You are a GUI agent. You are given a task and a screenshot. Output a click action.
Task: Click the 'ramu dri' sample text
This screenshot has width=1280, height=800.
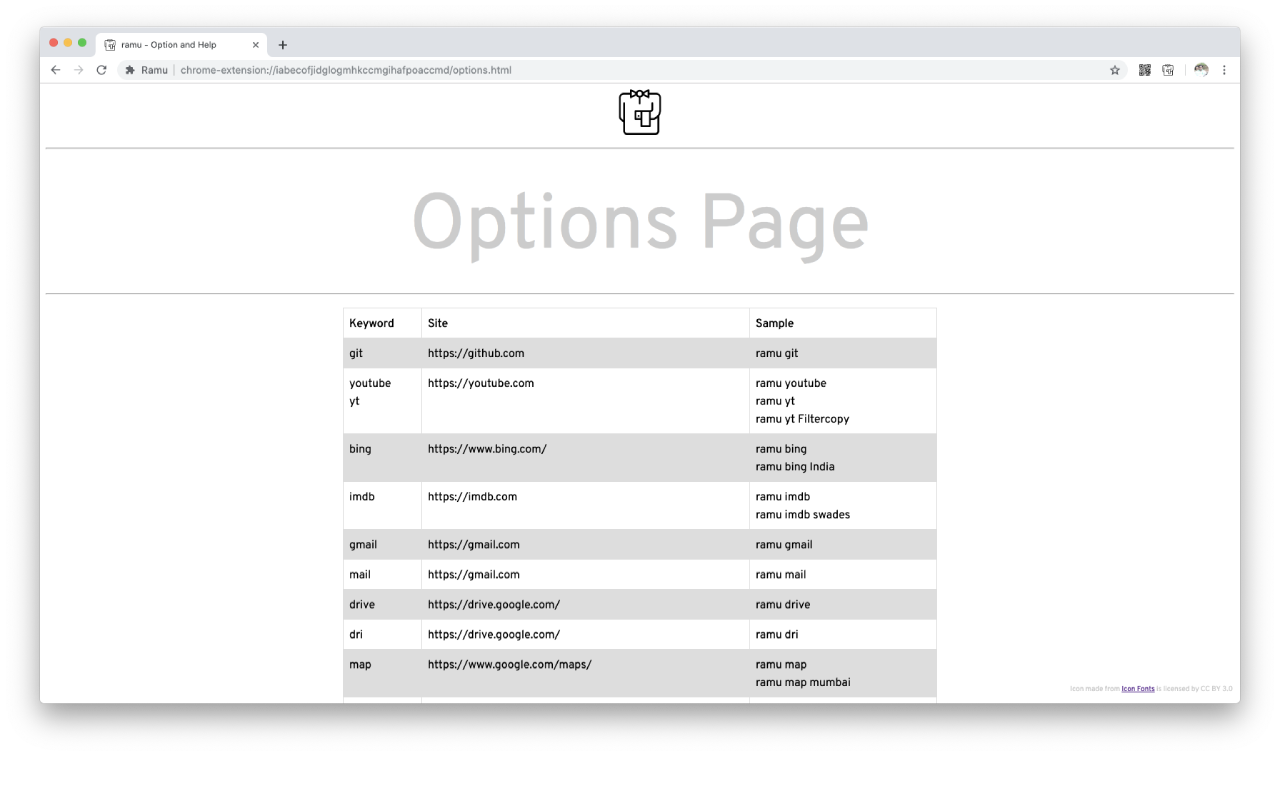[x=777, y=635]
